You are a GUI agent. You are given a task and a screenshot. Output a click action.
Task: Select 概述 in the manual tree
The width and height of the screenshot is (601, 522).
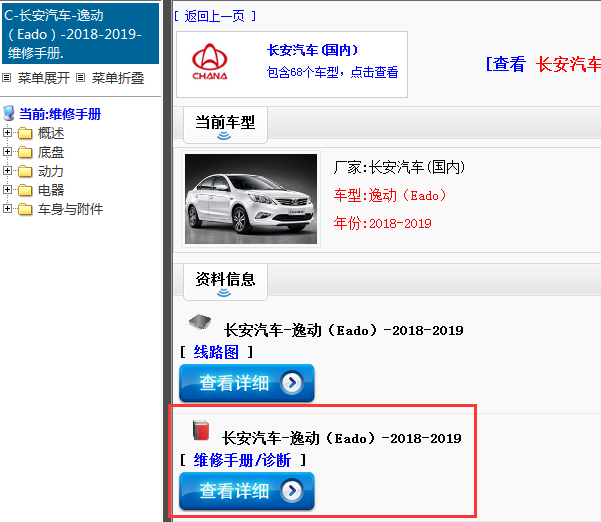point(51,133)
